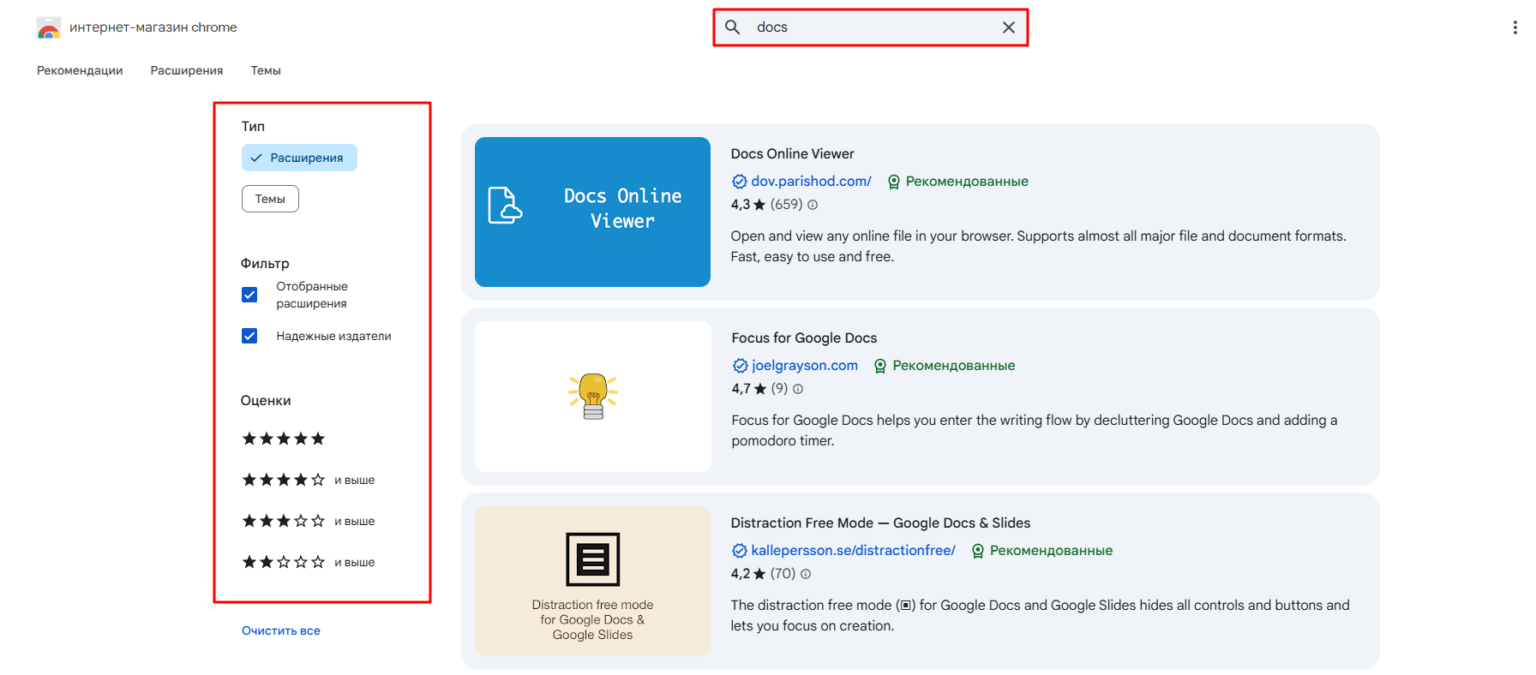Viewport: 1536px width, 675px height.
Task: Switch to the Рекомендации tab
Action: point(80,71)
